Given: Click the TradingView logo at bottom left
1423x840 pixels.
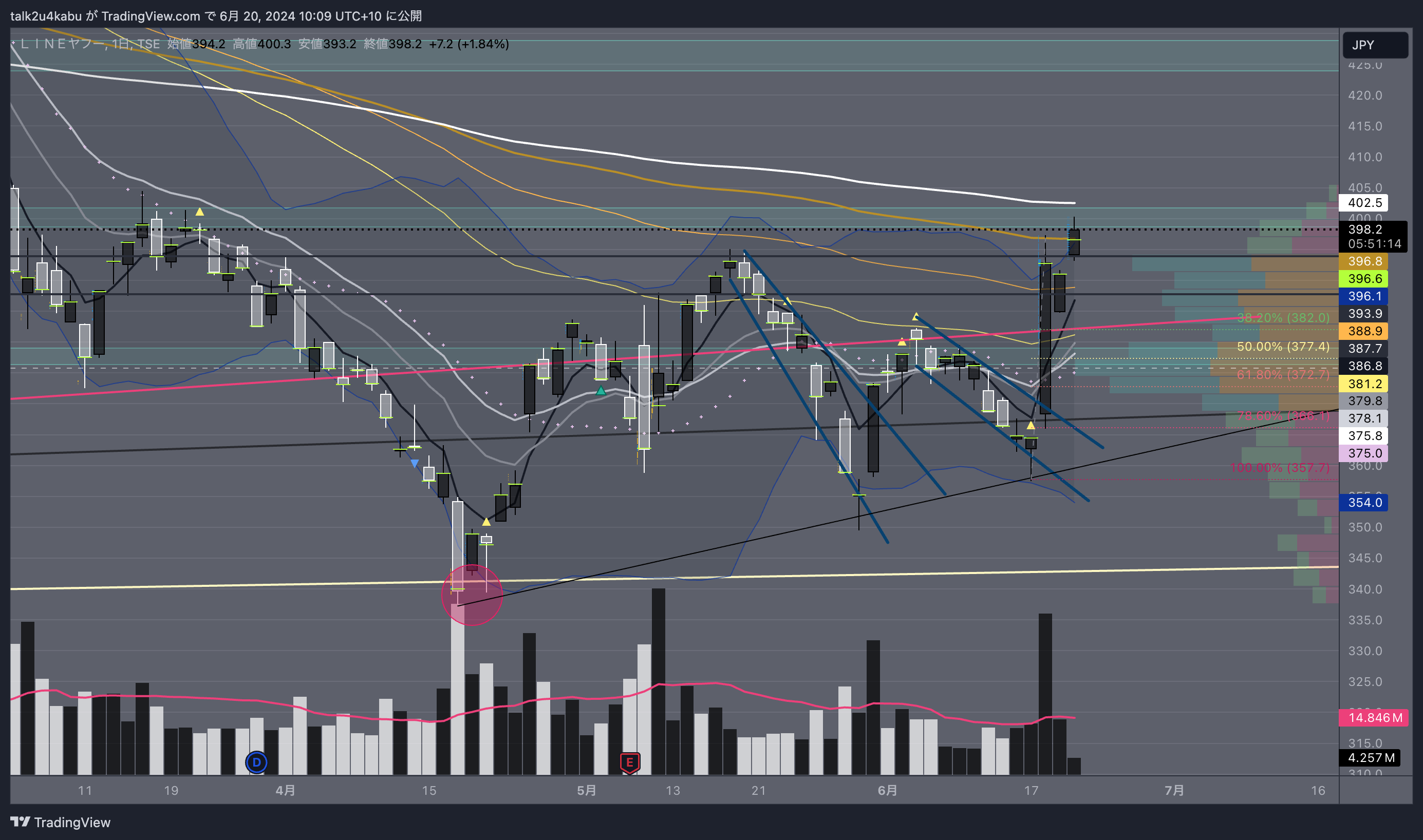Looking at the screenshot, I should pos(61,822).
